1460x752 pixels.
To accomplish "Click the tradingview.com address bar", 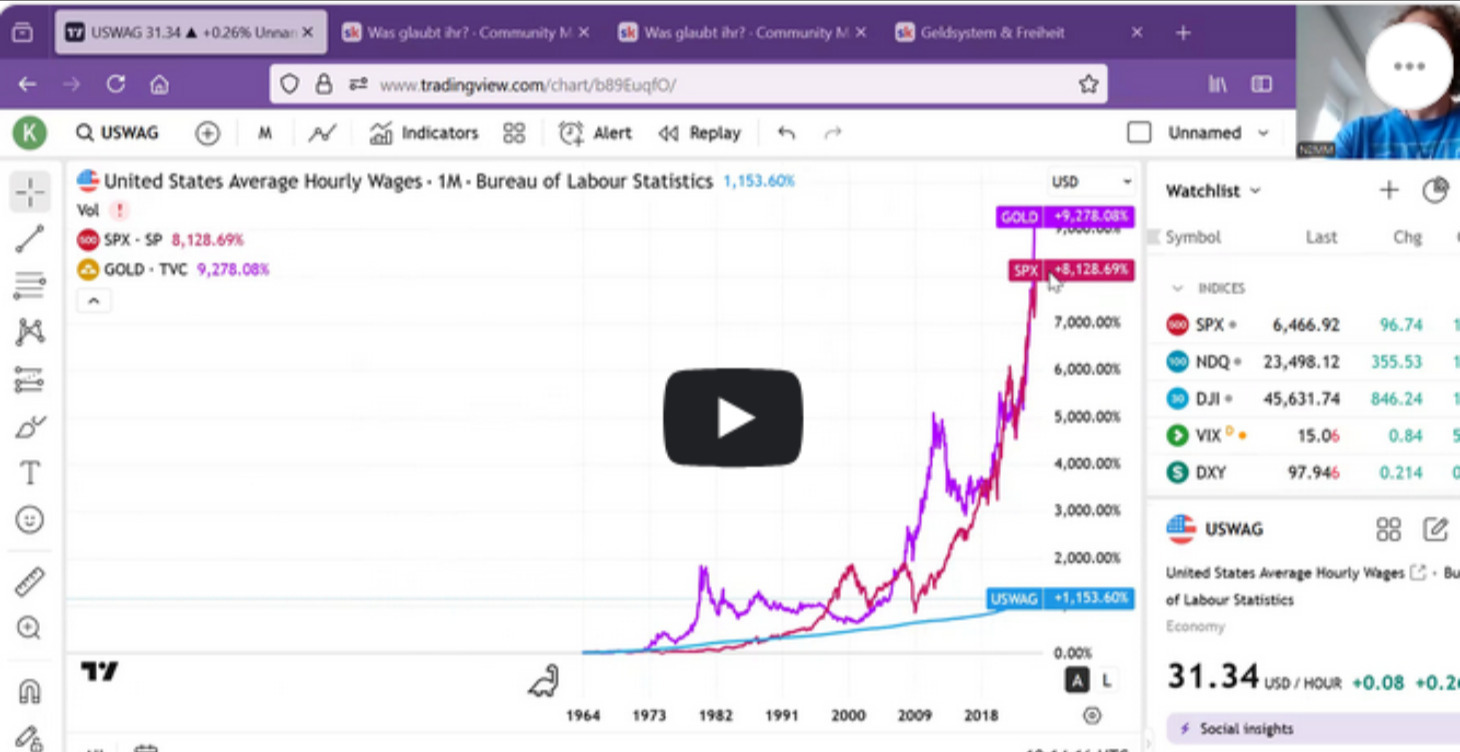I will 688,85.
